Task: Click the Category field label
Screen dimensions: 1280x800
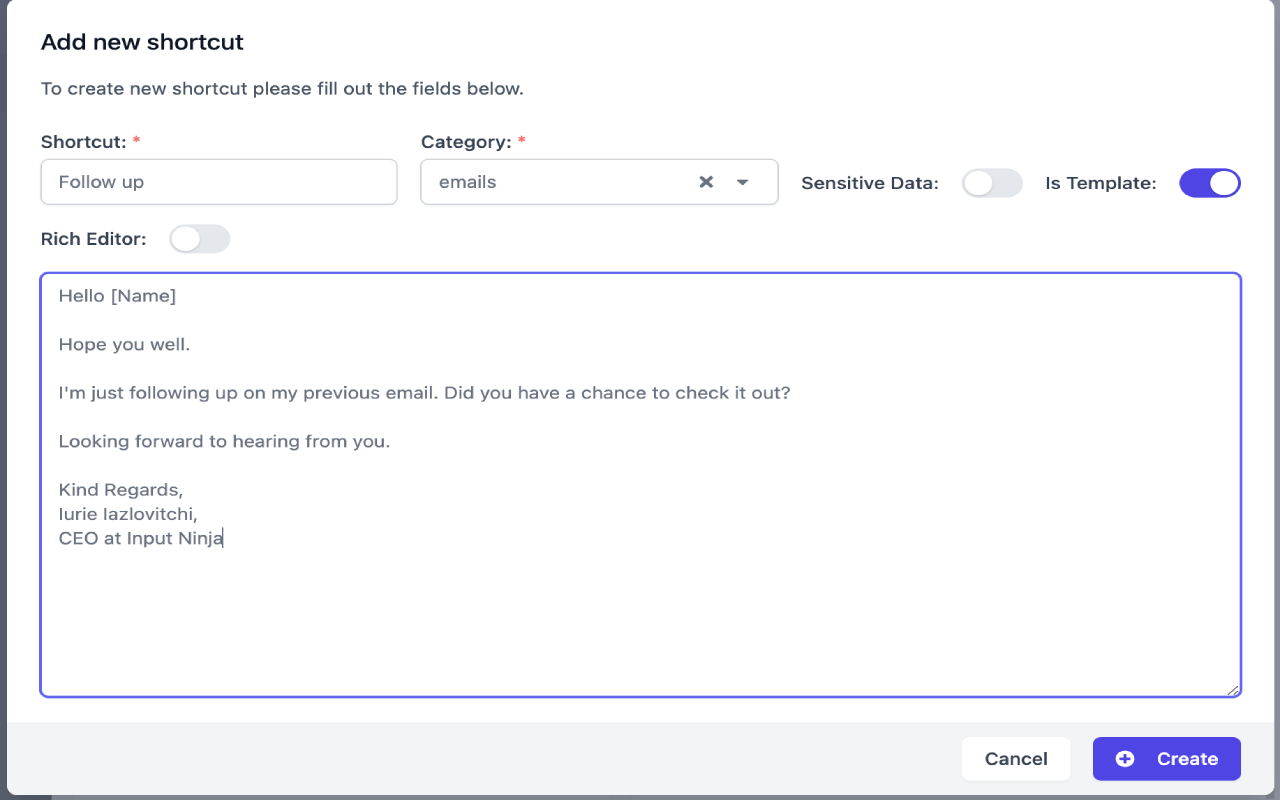Action: tap(466, 142)
